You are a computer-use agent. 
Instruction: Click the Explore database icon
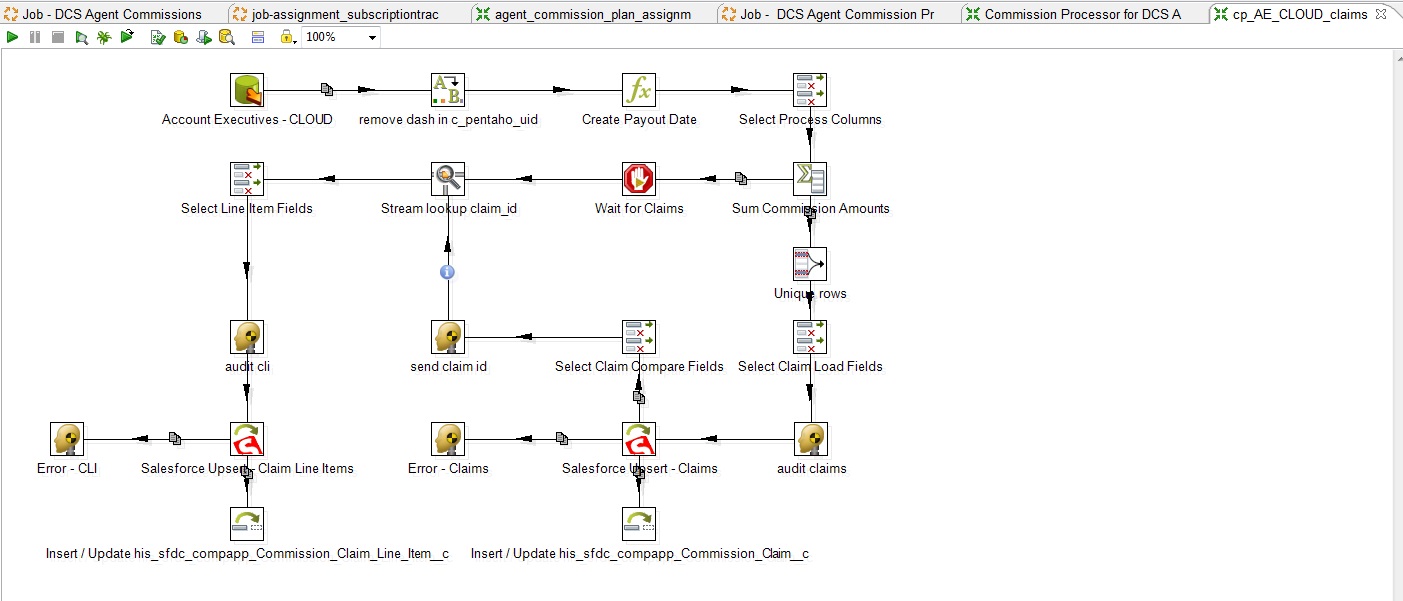[x=226, y=37]
